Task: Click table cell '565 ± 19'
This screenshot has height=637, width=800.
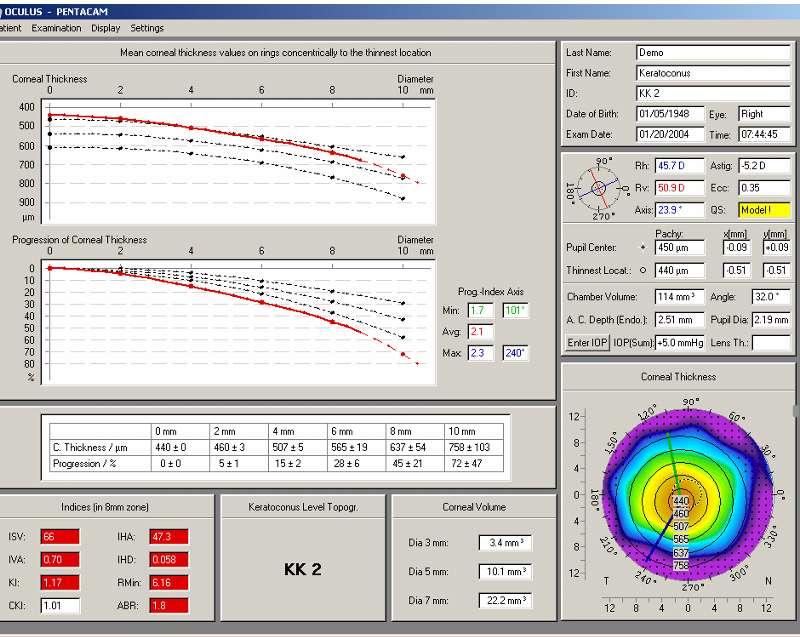Action: tap(357, 447)
